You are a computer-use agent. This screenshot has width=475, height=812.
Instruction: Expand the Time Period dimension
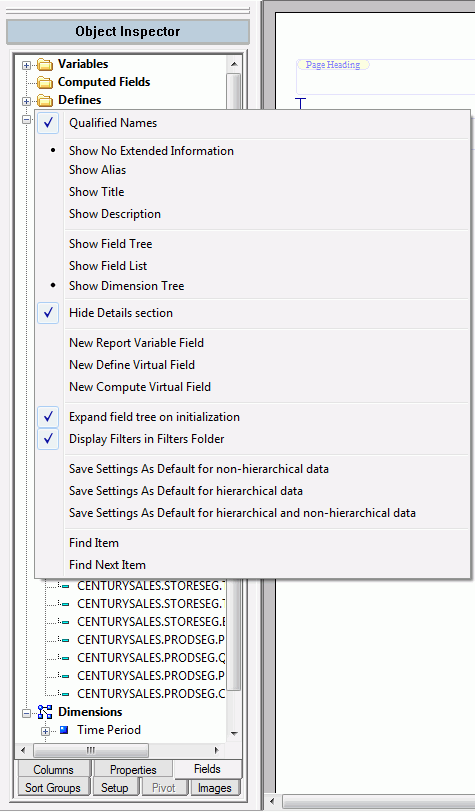coord(46,731)
